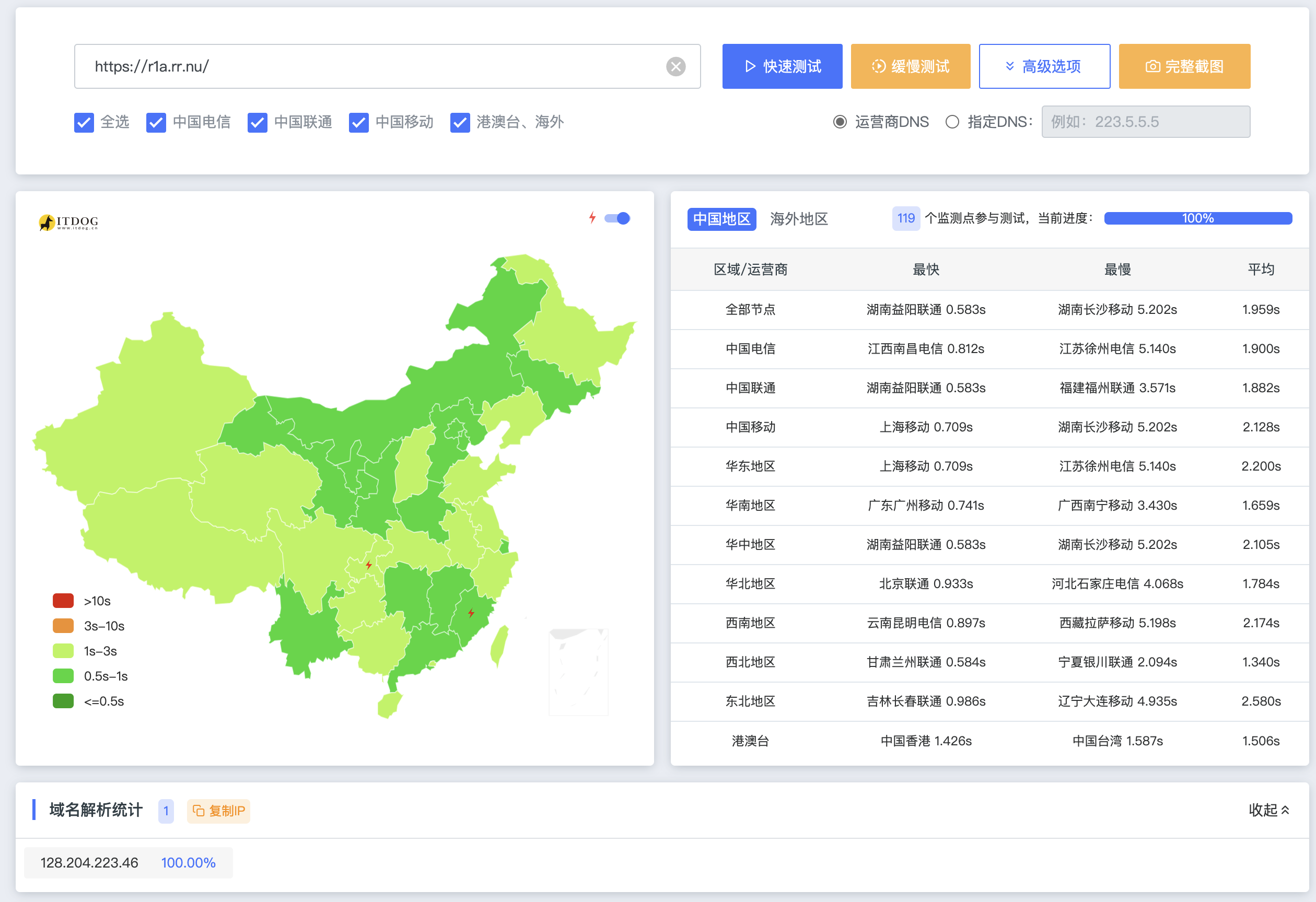Click the orange 3s–10s legend swatch
Image resolution: width=1316 pixels, height=902 pixels.
63,626
